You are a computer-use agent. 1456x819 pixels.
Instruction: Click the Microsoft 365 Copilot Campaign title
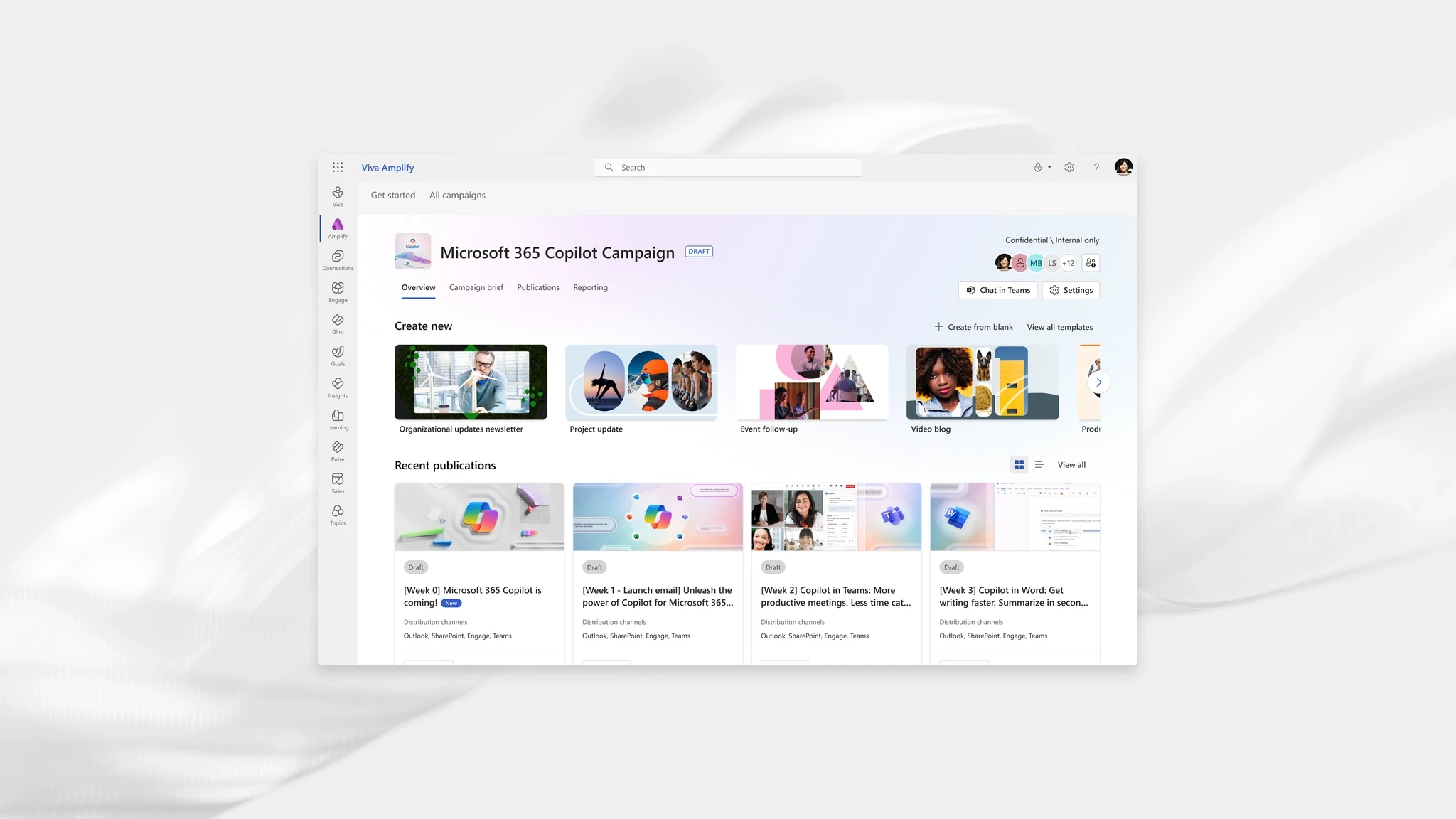557,253
